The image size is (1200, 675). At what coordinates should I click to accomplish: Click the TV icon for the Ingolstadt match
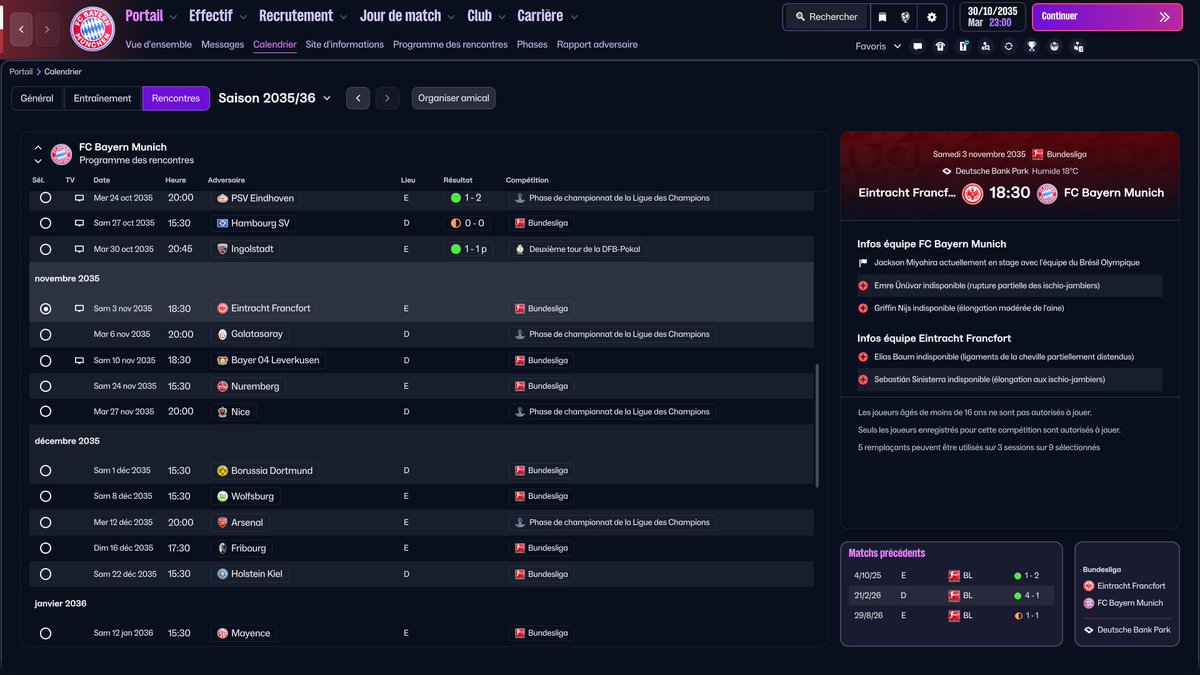(79, 249)
